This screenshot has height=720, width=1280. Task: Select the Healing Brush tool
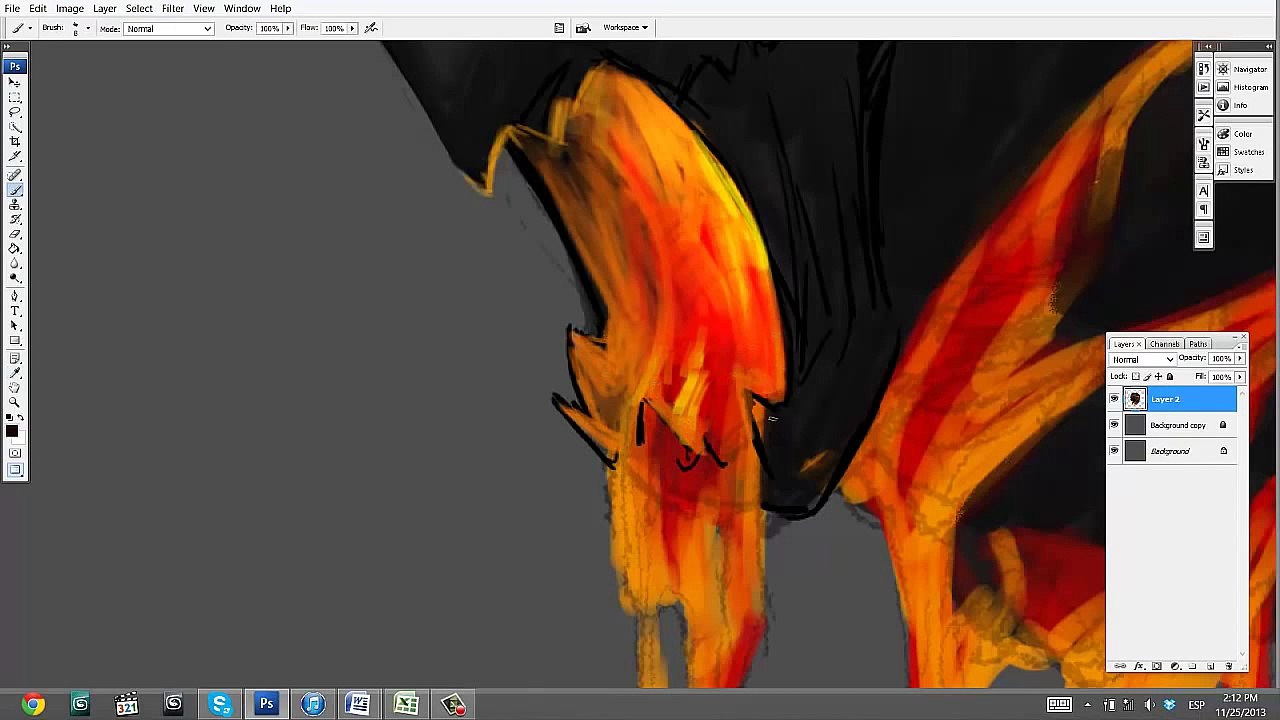[x=15, y=175]
